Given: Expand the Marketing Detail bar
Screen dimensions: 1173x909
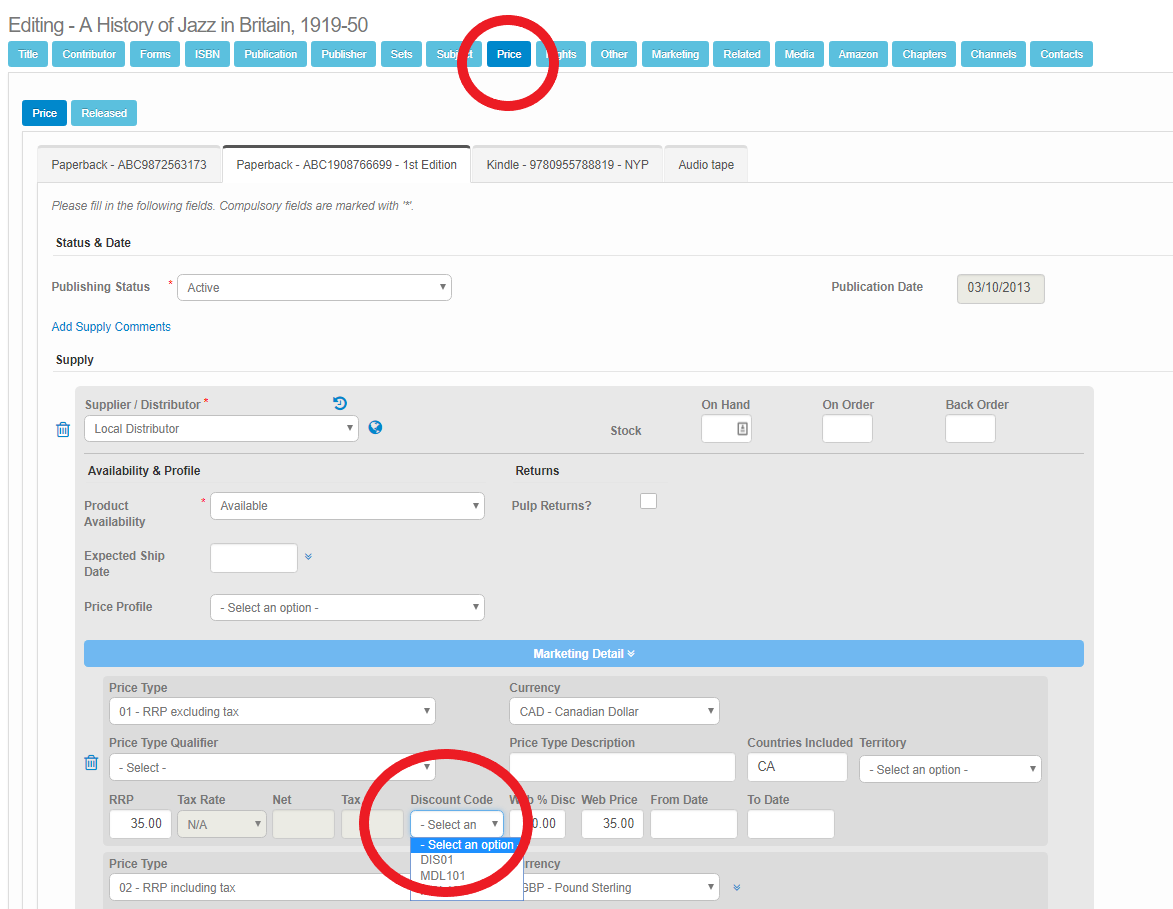Looking at the screenshot, I should [x=584, y=654].
